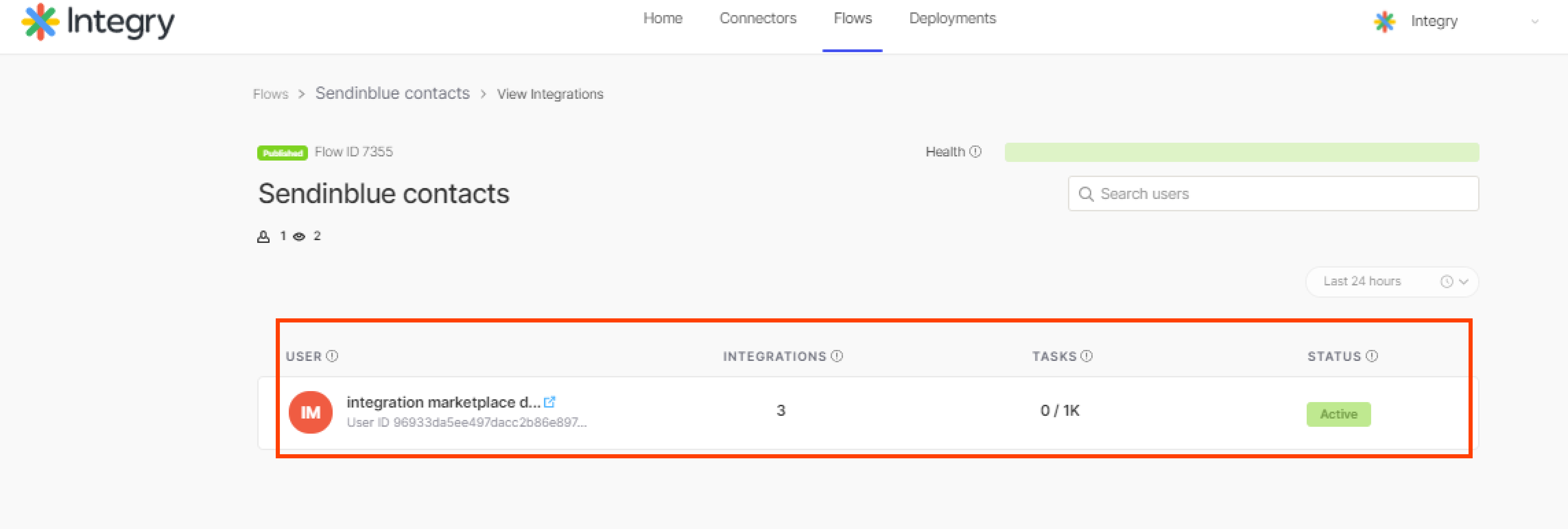
Task: Click the USER column header
Action: [304, 356]
